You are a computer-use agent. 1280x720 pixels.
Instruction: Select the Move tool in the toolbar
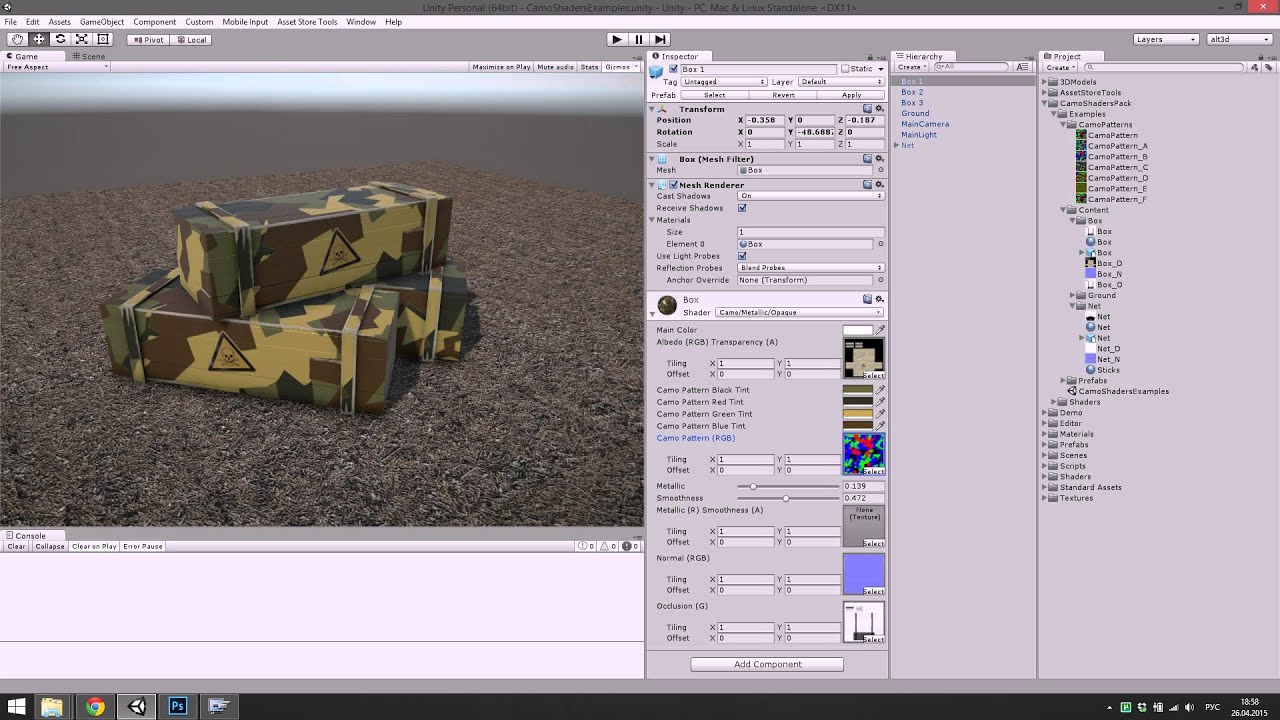coord(38,38)
